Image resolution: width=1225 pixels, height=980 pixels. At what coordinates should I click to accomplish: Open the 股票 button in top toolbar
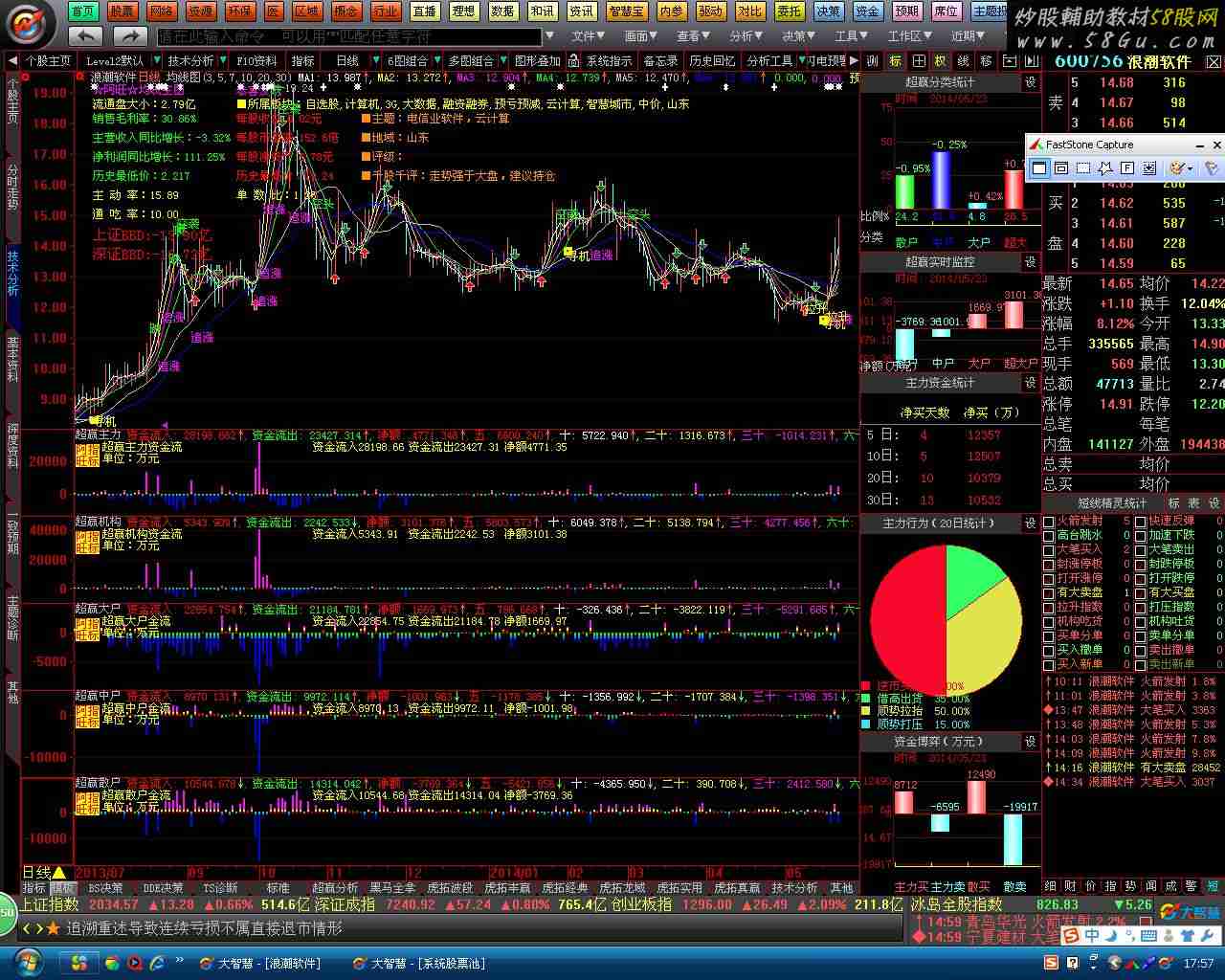click(122, 11)
